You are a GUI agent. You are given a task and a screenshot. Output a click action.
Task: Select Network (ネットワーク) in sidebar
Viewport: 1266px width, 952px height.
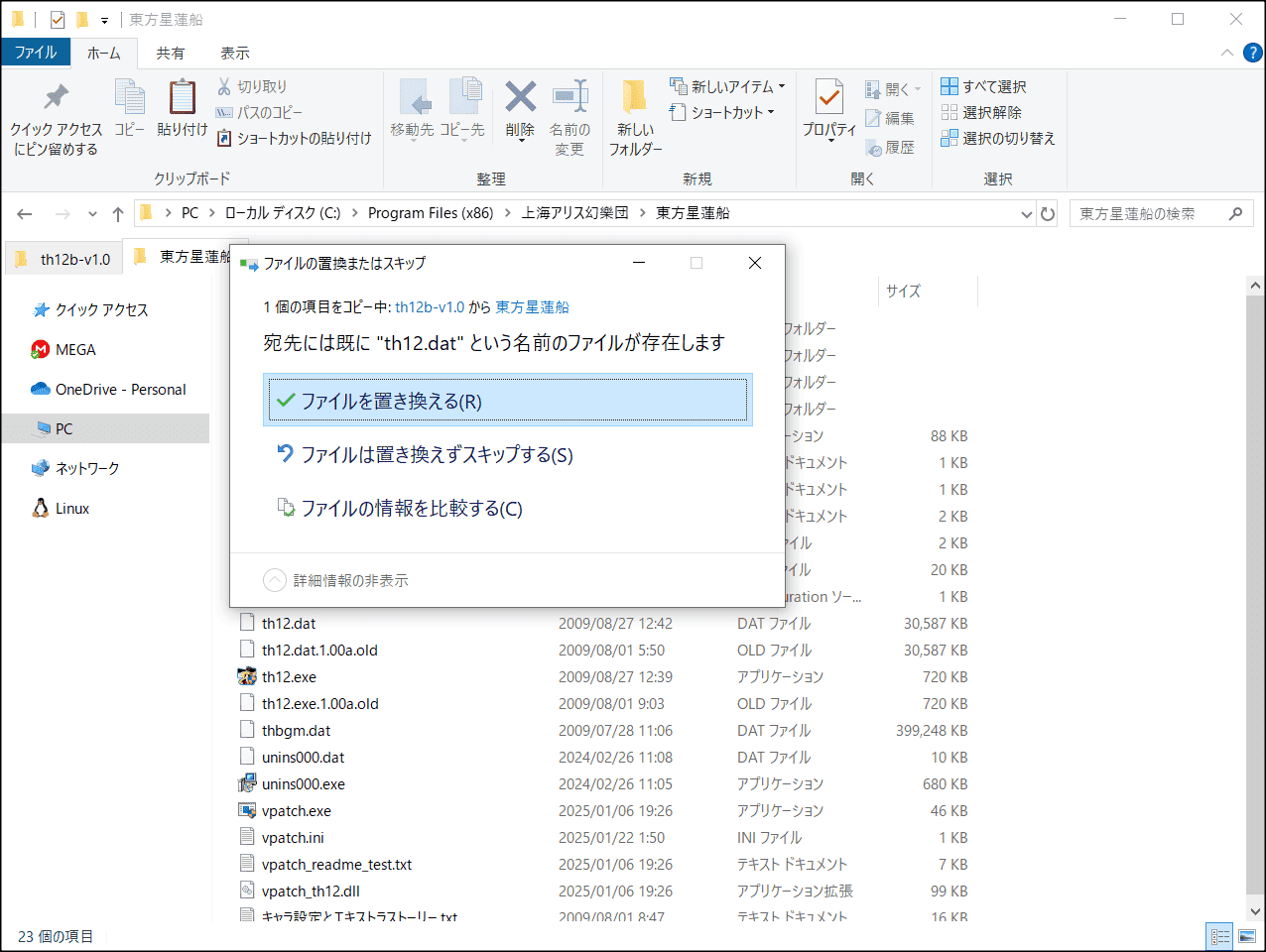(x=75, y=468)
